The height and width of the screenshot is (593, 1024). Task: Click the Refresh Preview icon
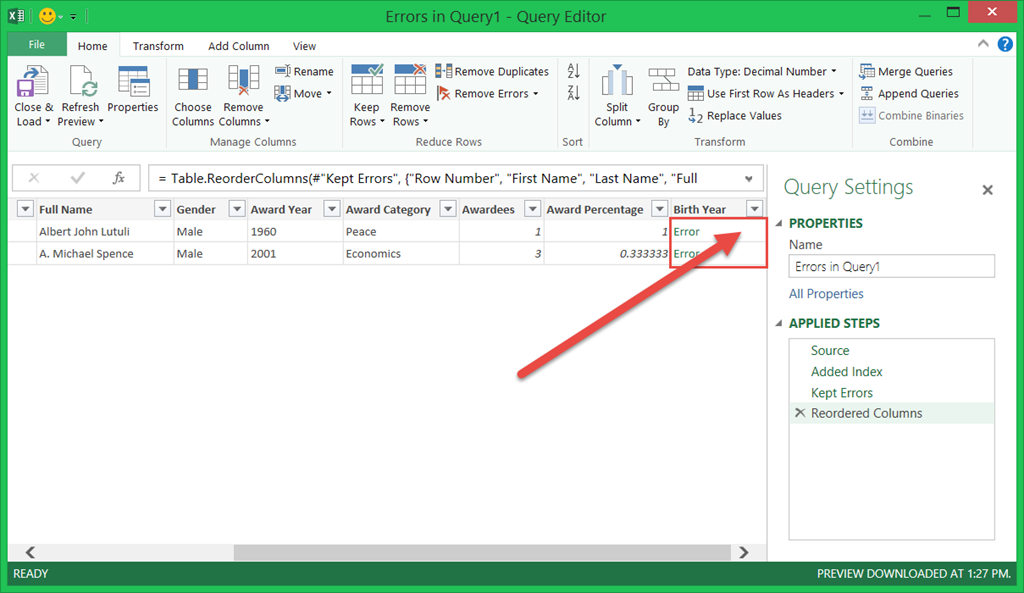[80, 82]
